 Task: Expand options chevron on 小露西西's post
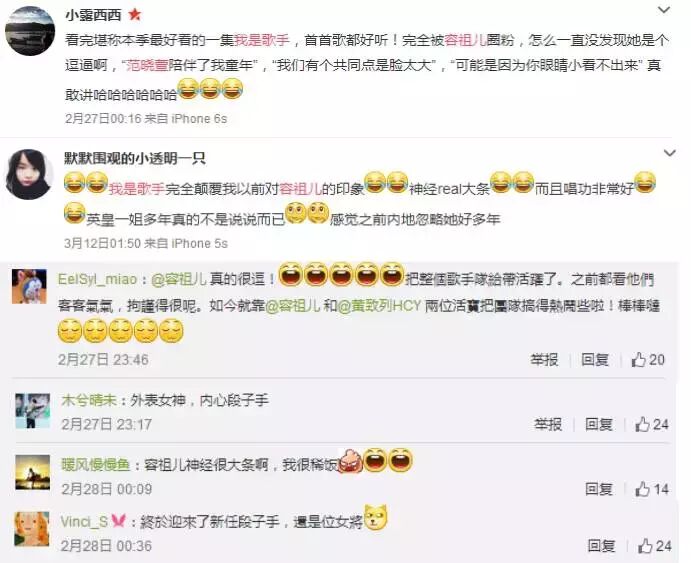click(664, 10)
